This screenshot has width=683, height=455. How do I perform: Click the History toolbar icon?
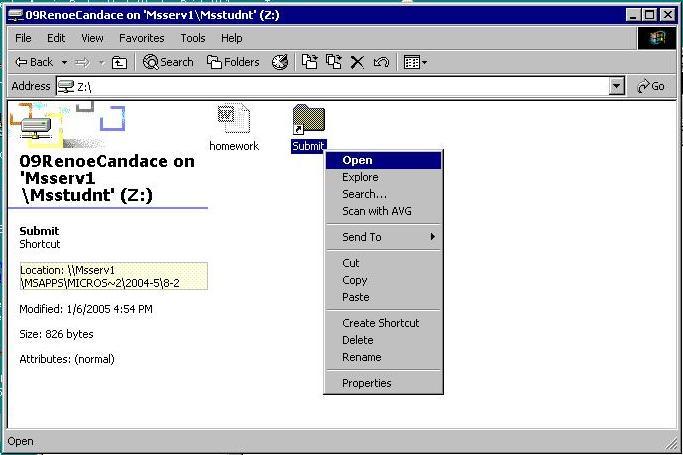(x=280, y=62)
